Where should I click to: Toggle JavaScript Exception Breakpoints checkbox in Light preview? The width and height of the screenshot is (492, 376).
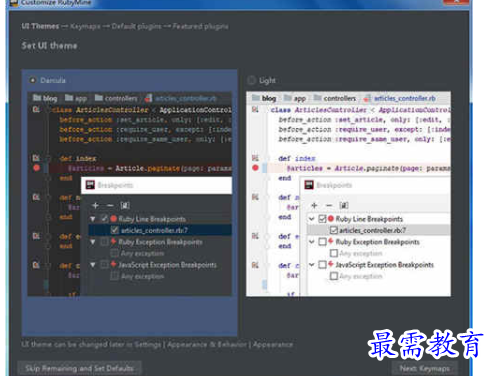[x=322, y=265]
